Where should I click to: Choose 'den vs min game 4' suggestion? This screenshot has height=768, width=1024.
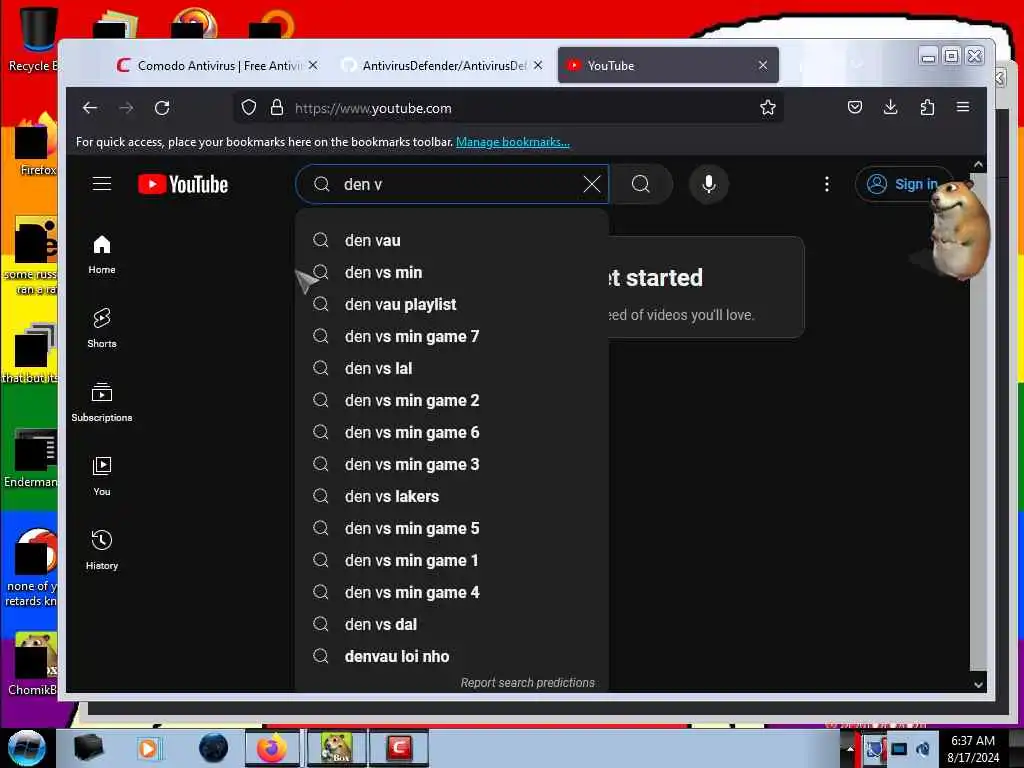pyautogui.click(x=452, y=592)
